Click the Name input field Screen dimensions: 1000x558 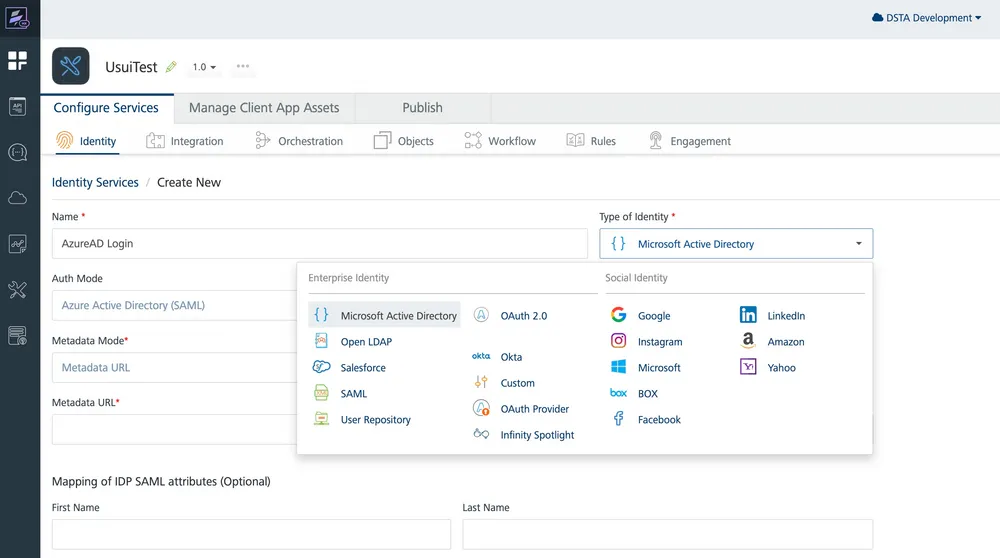319,244
